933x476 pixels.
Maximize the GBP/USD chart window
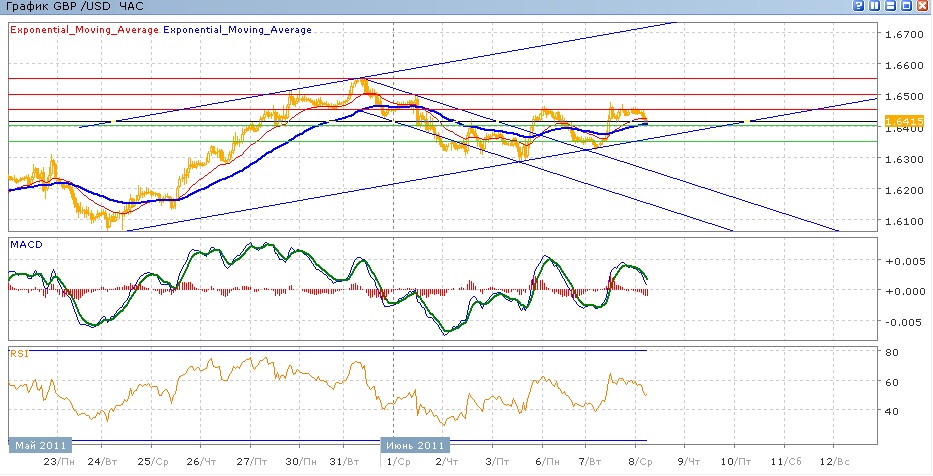(907, 6)
